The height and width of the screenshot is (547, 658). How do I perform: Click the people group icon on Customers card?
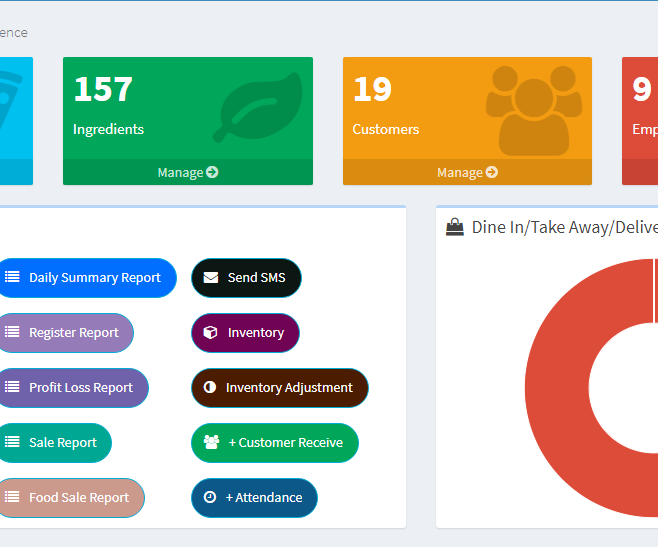coord(533,110)
